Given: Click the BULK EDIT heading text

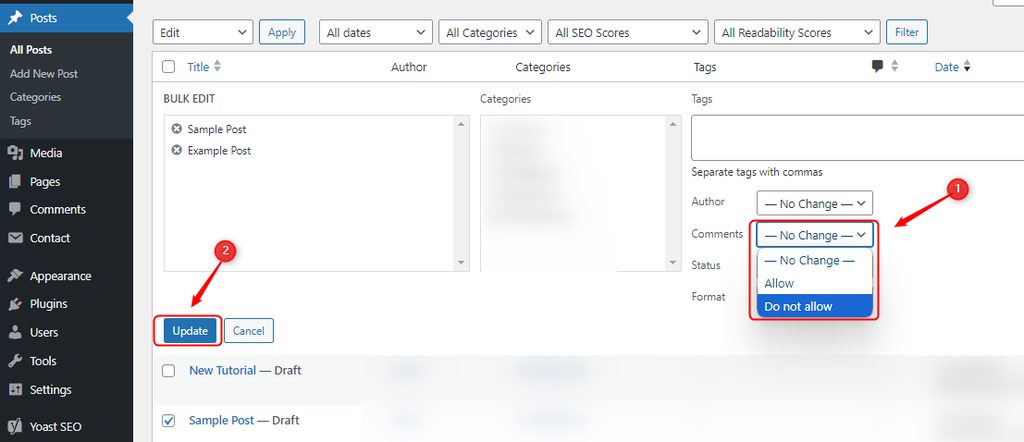Looking at the screenshot, I should [189, 99].
